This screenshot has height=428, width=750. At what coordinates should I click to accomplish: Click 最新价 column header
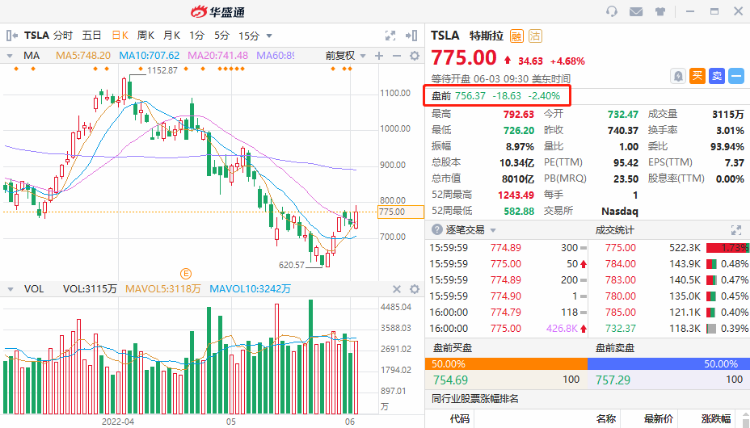click(659, 419)
